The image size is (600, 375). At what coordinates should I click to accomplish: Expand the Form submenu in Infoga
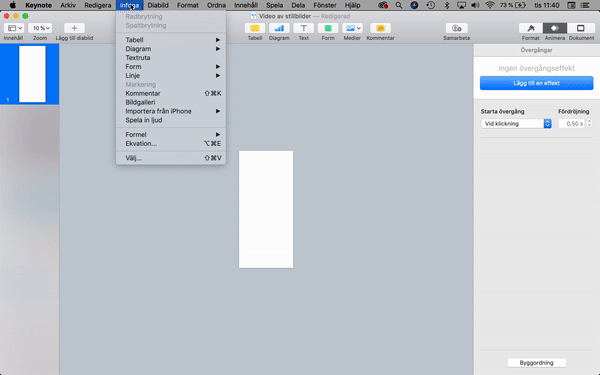[171, 67]
